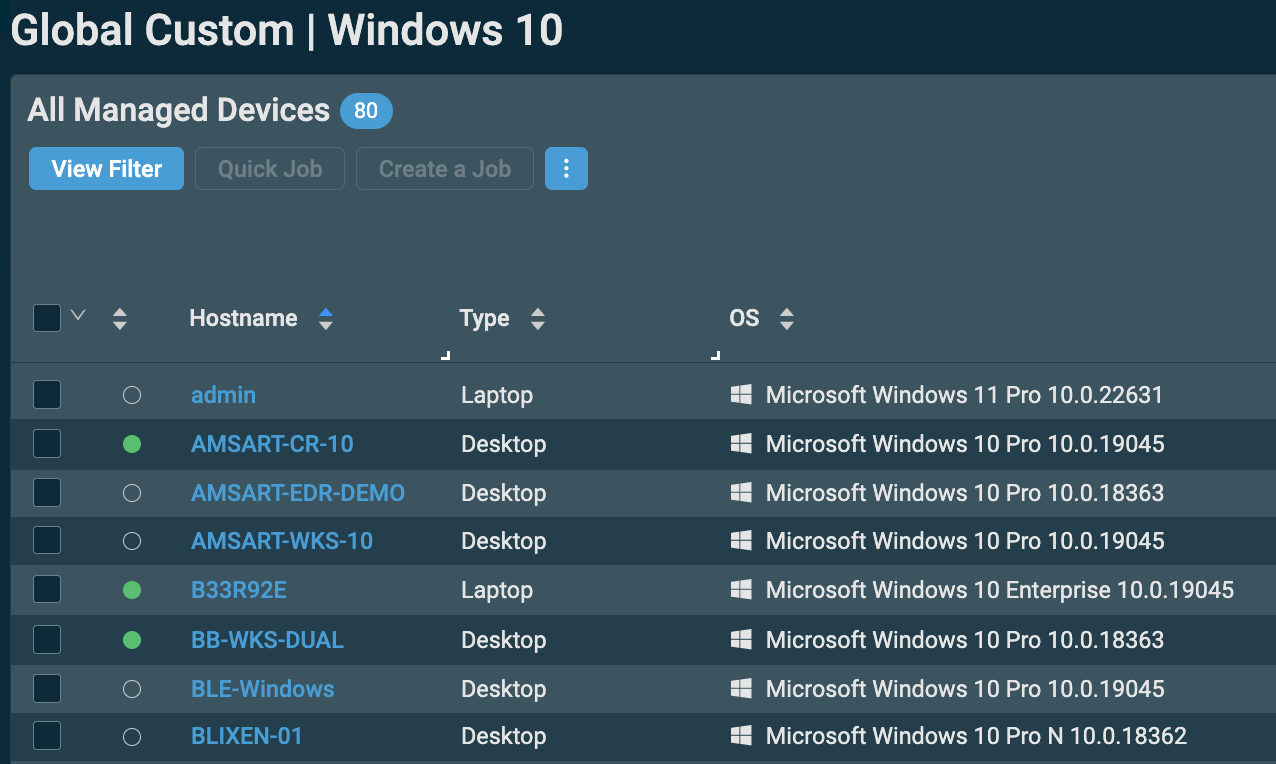Screen dimensions: 1276x764
Task: Click the Laptop type cell for admin
Action: coord(497,395)
